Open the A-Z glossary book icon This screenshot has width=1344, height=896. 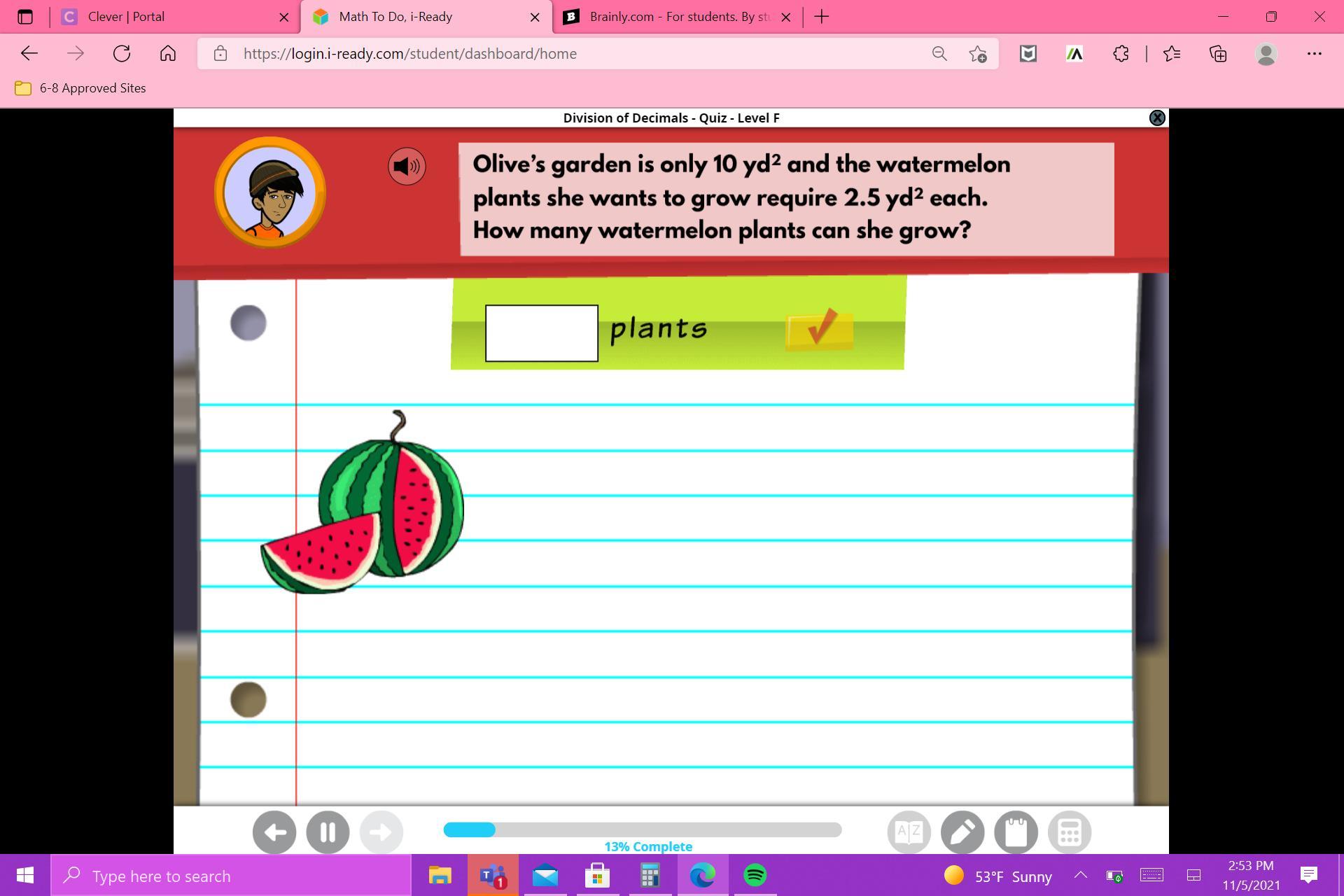pos(909,832)
